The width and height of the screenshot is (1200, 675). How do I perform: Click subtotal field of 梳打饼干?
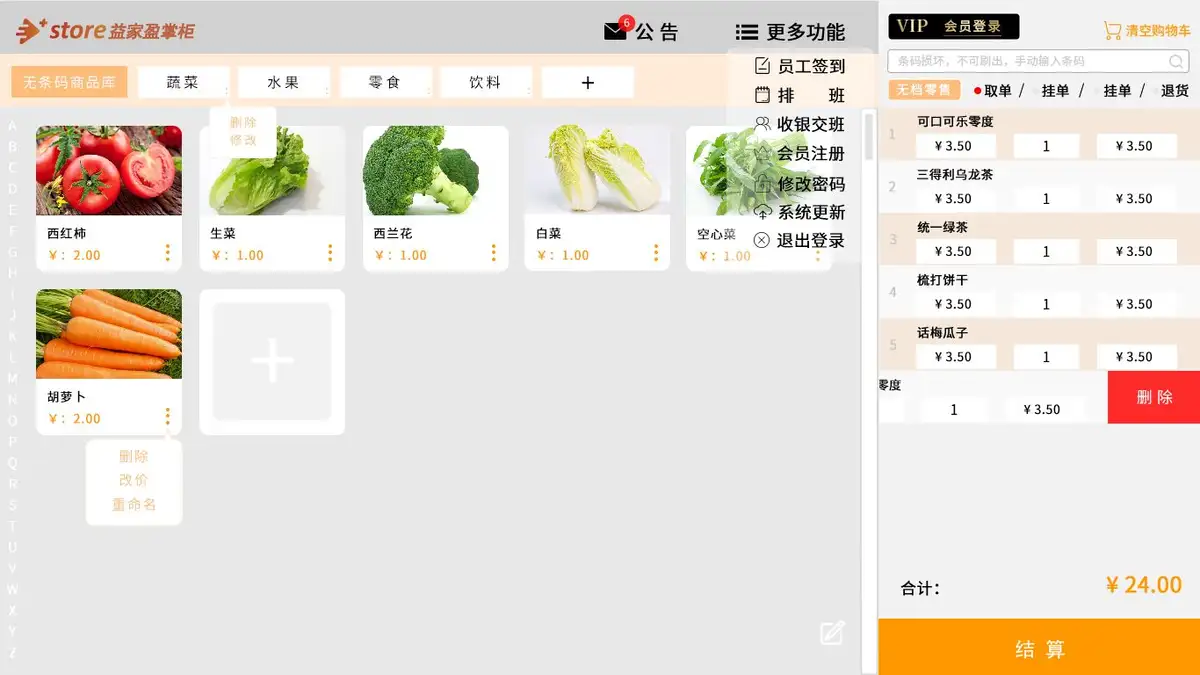point(1139,304)
